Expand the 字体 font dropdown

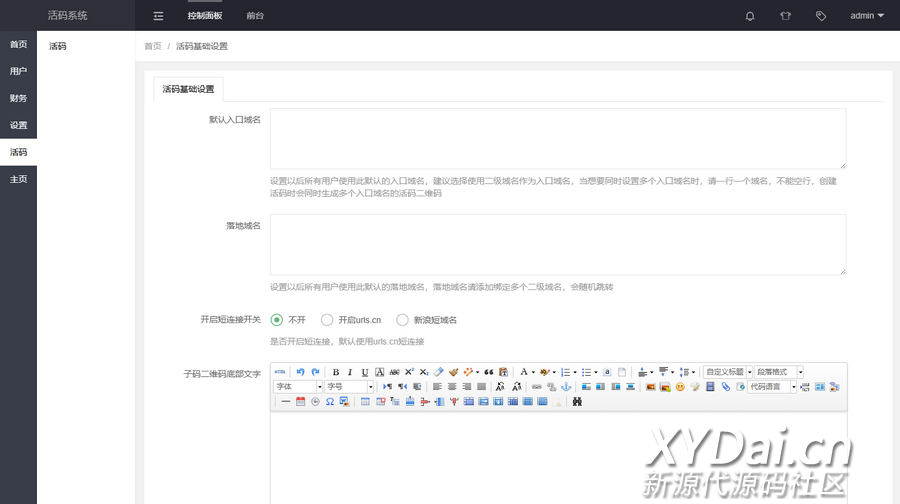click(298, 387)
